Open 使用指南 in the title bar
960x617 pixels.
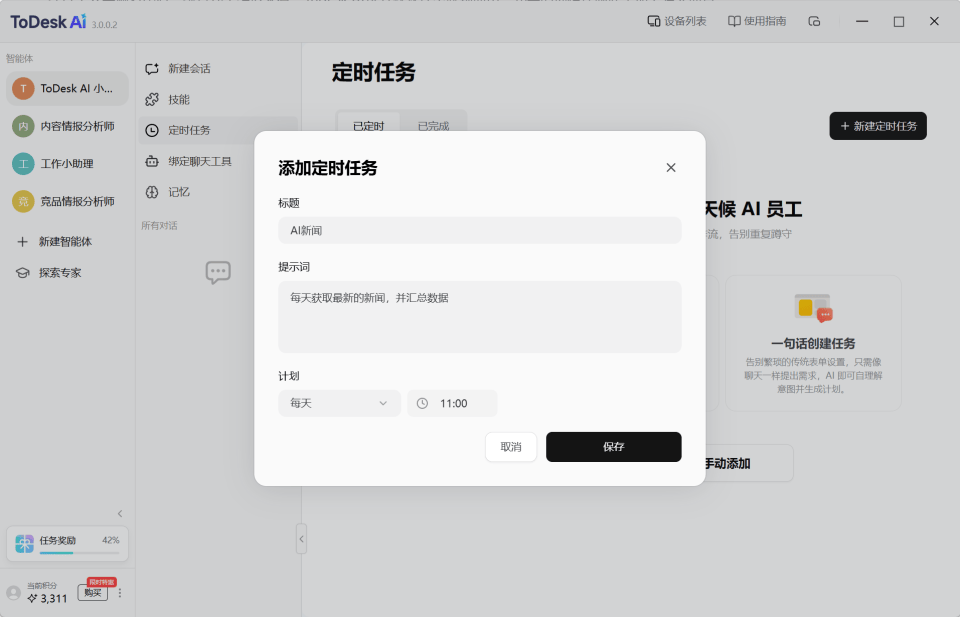point(757,21)
